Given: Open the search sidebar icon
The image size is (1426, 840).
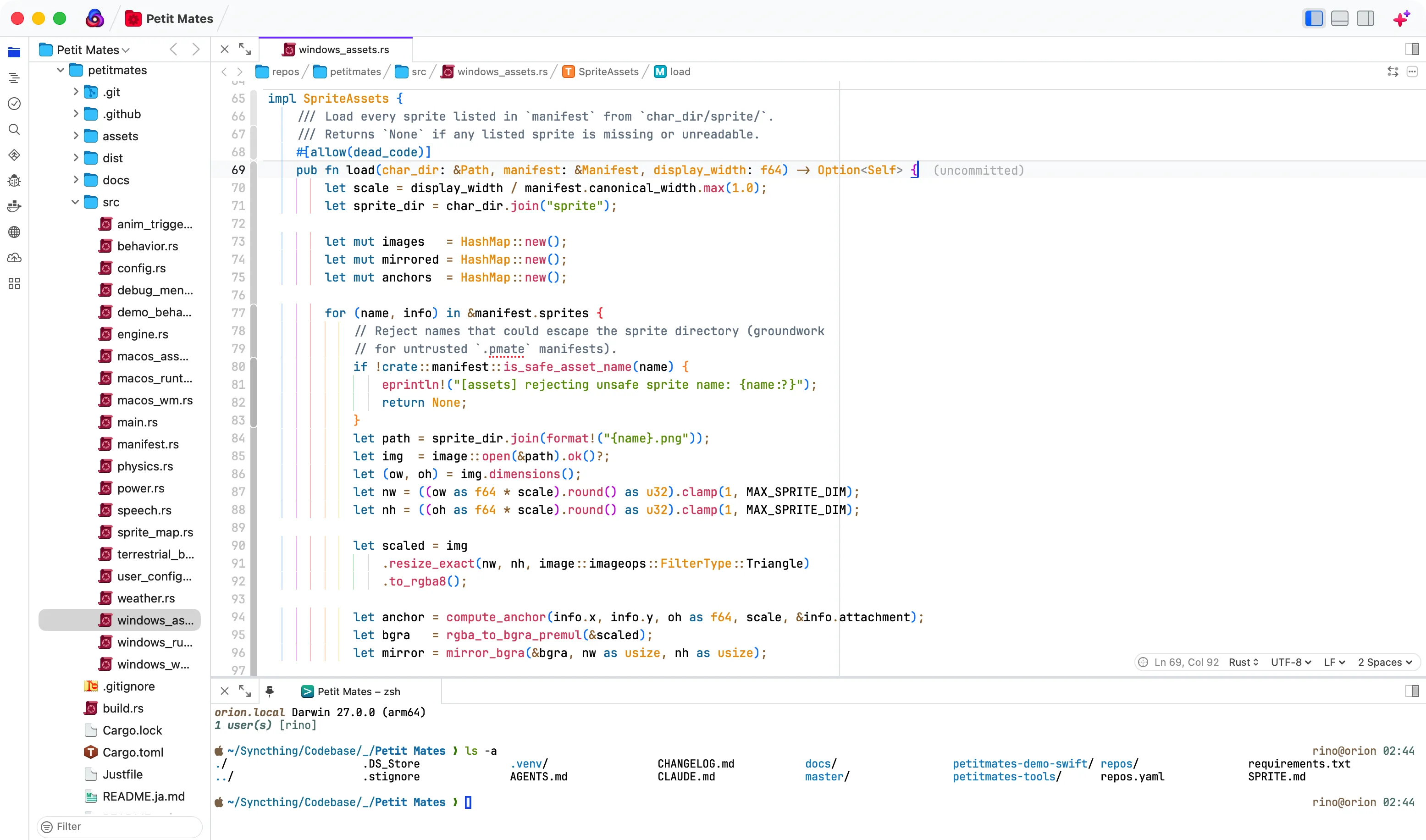Looking at the screenshot, I should point(14,130).
